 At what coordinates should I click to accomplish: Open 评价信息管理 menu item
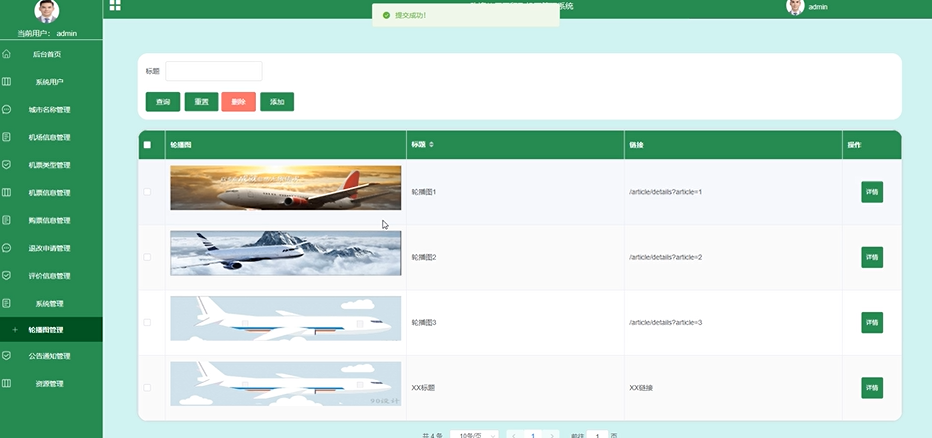coord(51,276)
